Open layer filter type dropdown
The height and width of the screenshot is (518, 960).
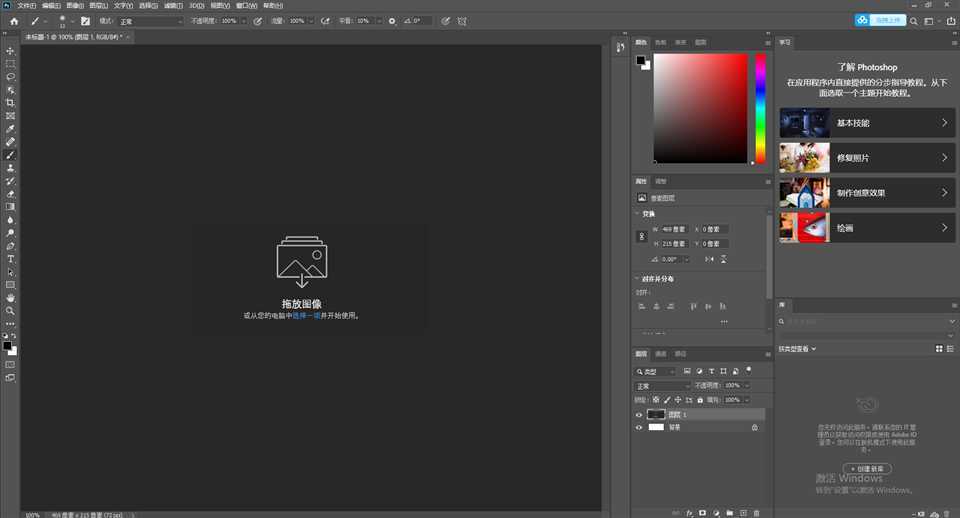(x=655, y=371)
